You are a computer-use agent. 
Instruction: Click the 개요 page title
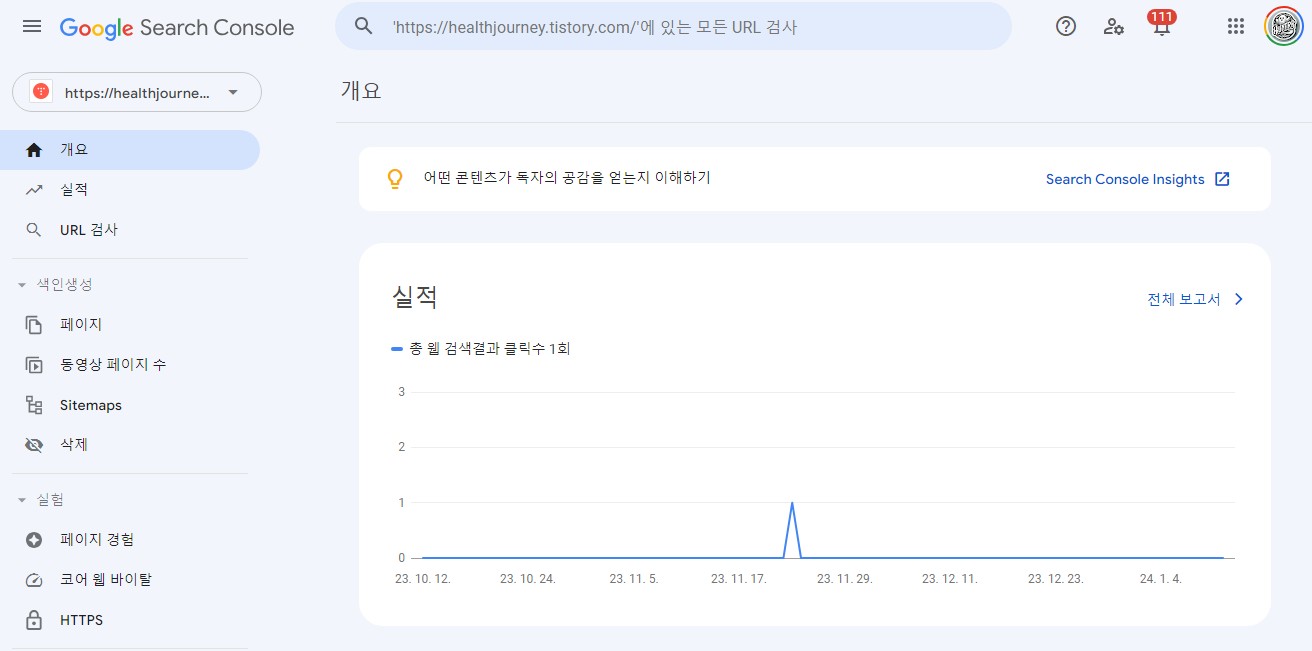361,90
